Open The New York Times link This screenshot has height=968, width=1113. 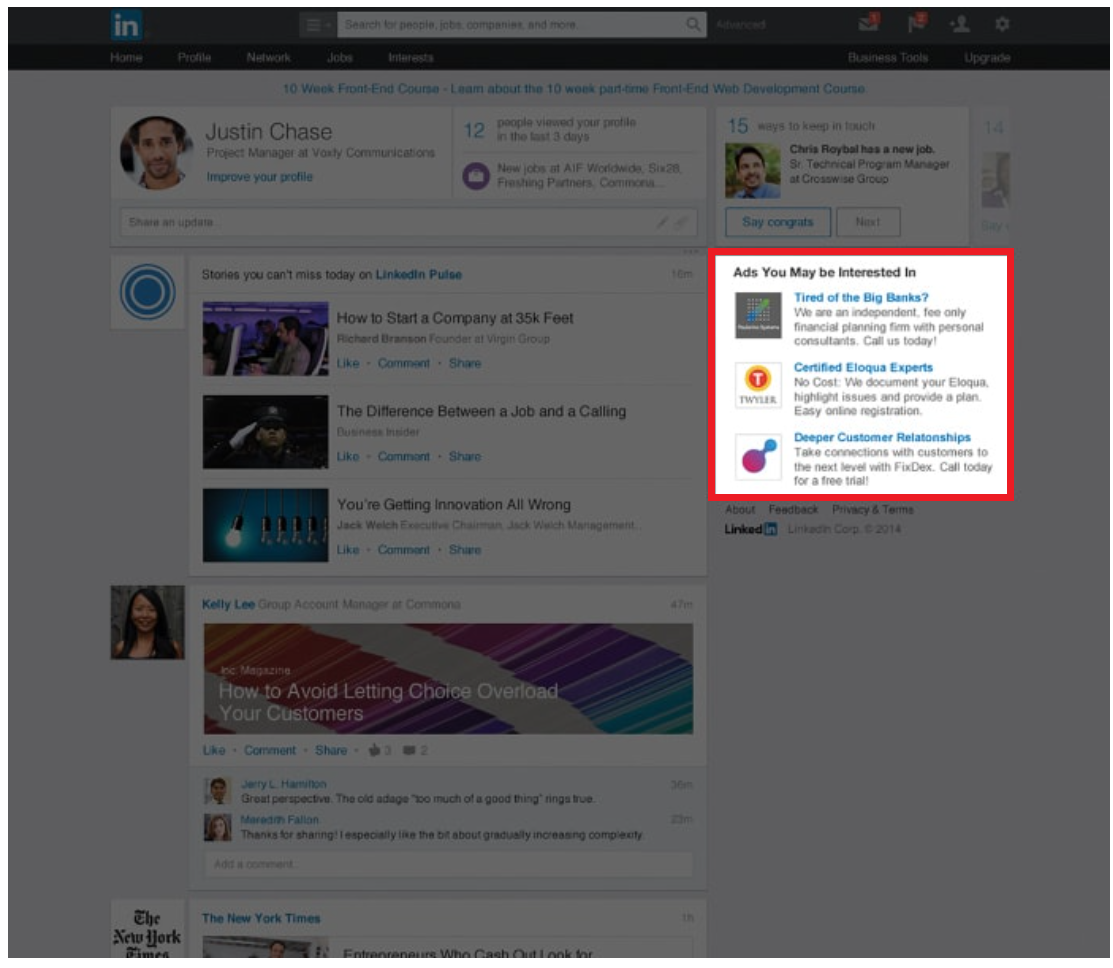261,918
